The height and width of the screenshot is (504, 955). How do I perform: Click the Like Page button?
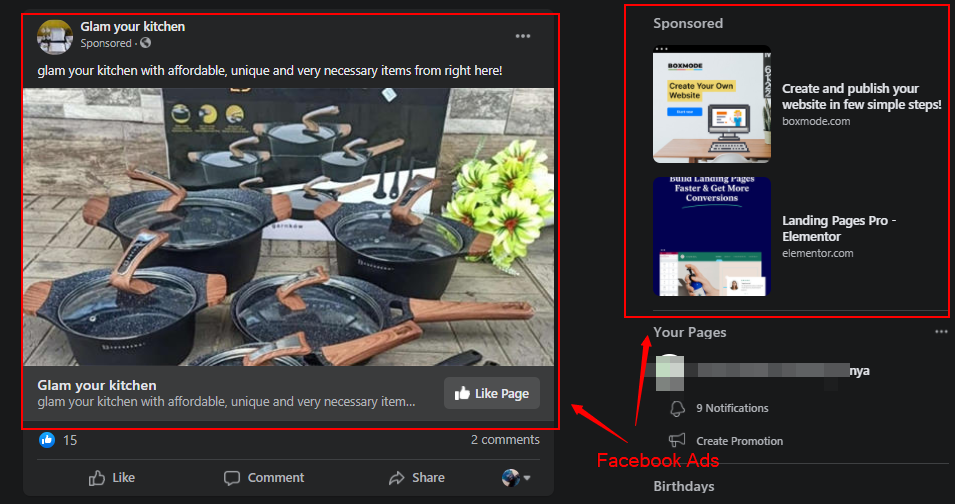click(492, 393)
